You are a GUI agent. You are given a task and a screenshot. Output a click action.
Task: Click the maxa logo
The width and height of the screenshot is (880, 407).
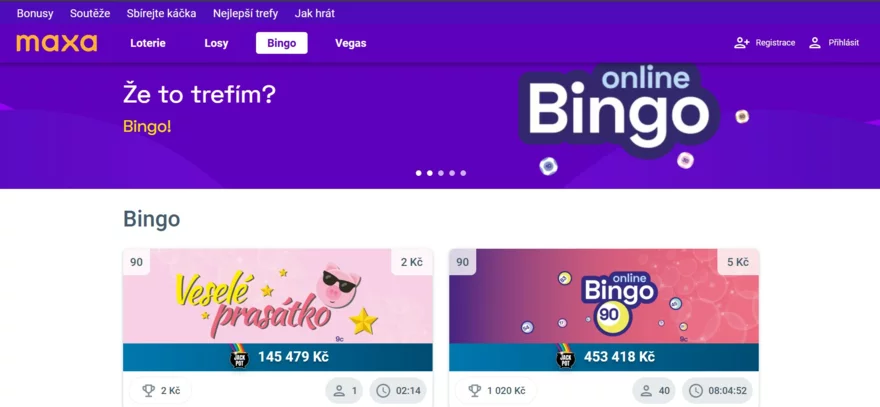57,43
